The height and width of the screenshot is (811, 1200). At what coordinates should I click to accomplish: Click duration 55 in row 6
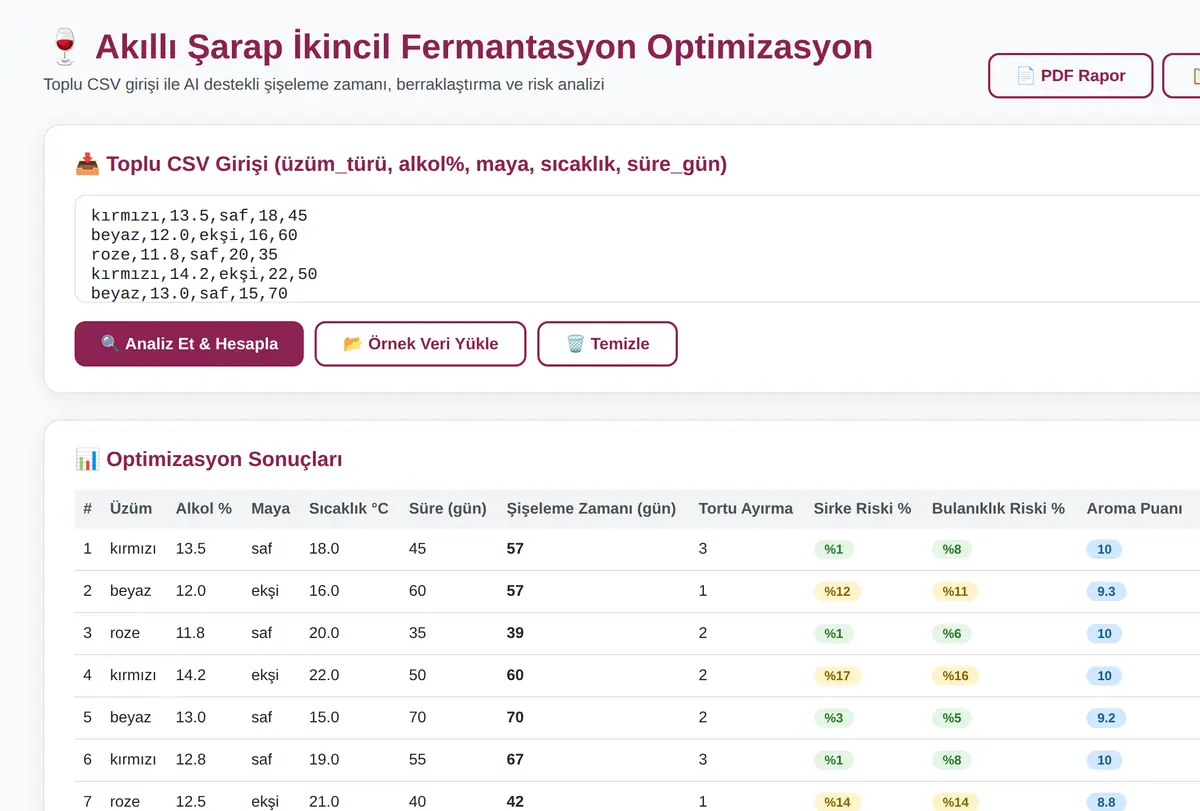417,759
